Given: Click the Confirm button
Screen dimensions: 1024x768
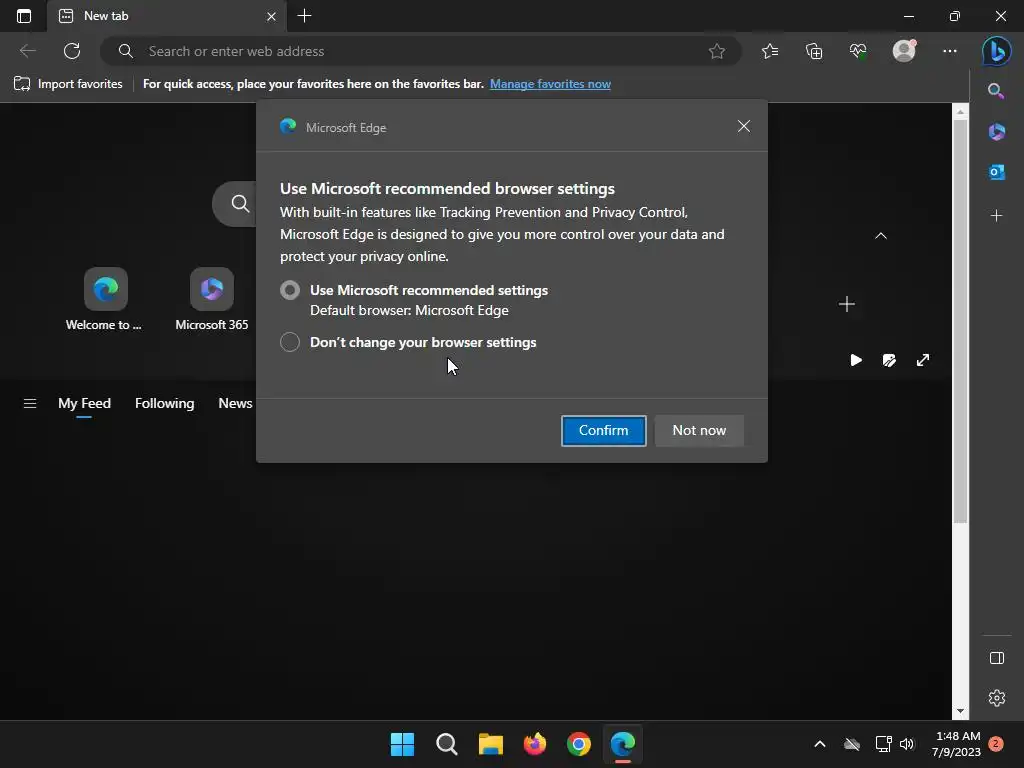Looking at the screenshot, I should [603, 430].
